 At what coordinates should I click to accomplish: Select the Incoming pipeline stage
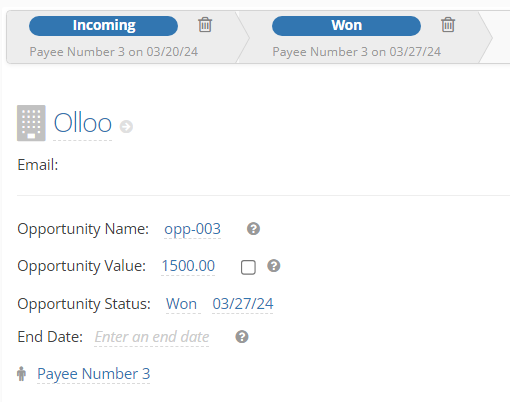click(103, 26)
